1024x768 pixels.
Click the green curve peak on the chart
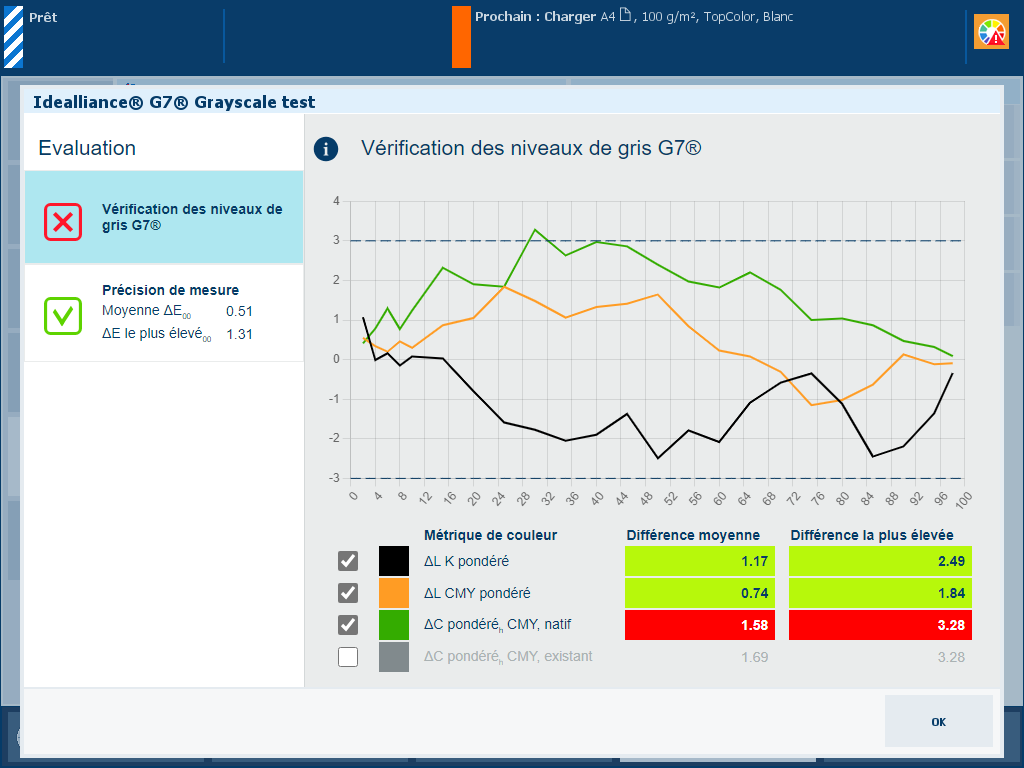click(535, 230)
